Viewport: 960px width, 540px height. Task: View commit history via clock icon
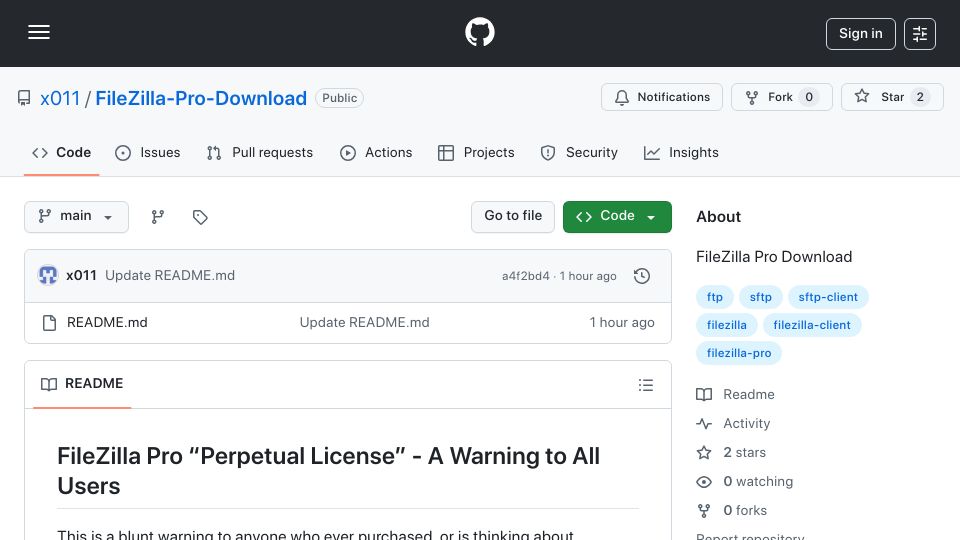pos(642,276)
